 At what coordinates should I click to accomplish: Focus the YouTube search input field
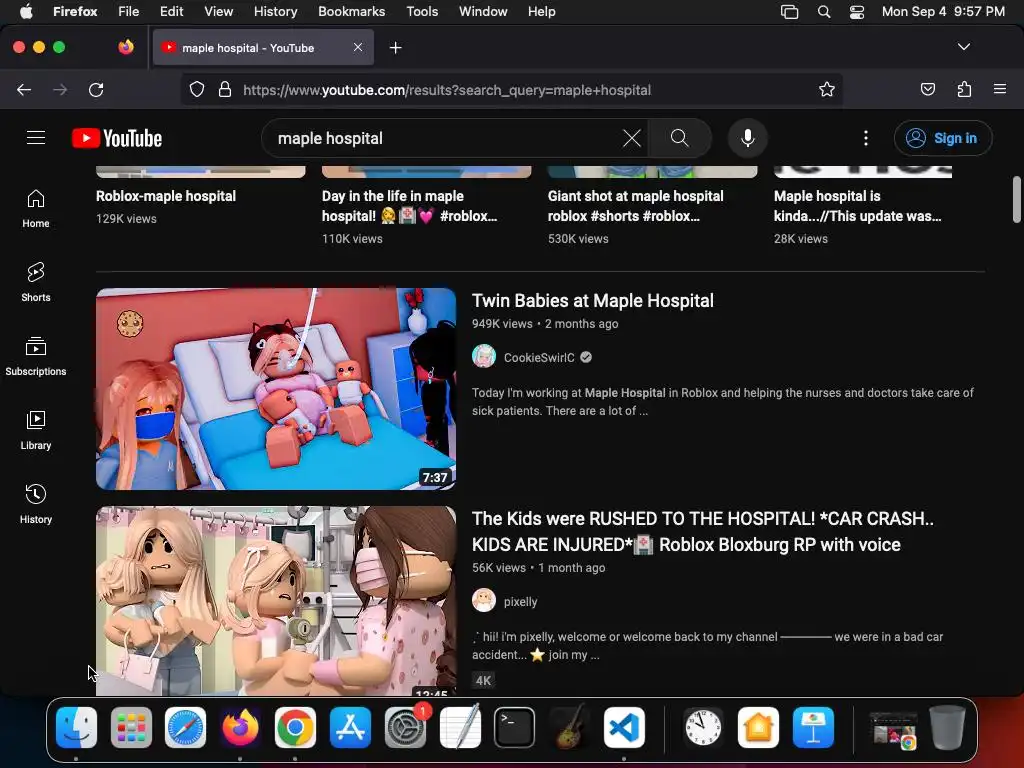pos(444,138)
